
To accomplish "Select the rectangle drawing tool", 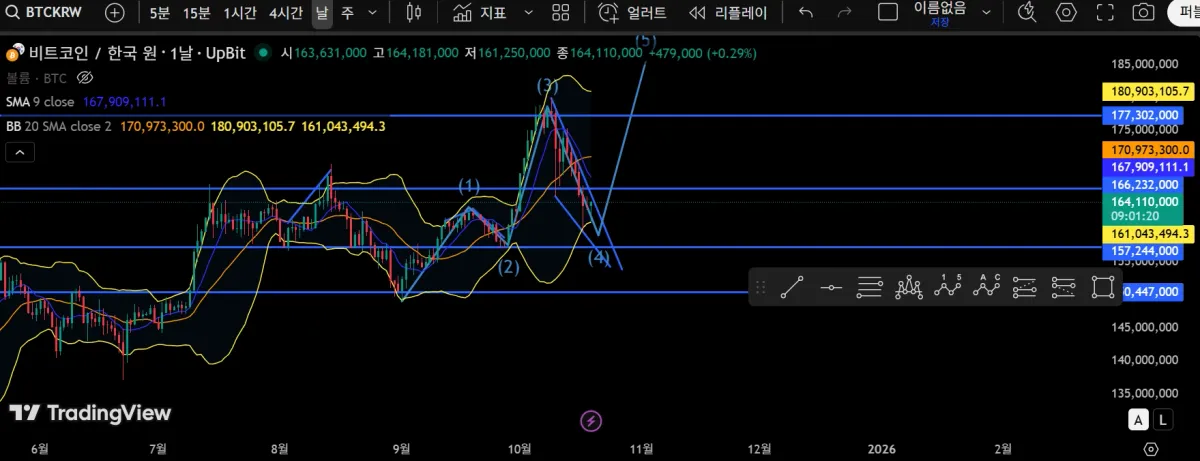I will [1102, 287].
